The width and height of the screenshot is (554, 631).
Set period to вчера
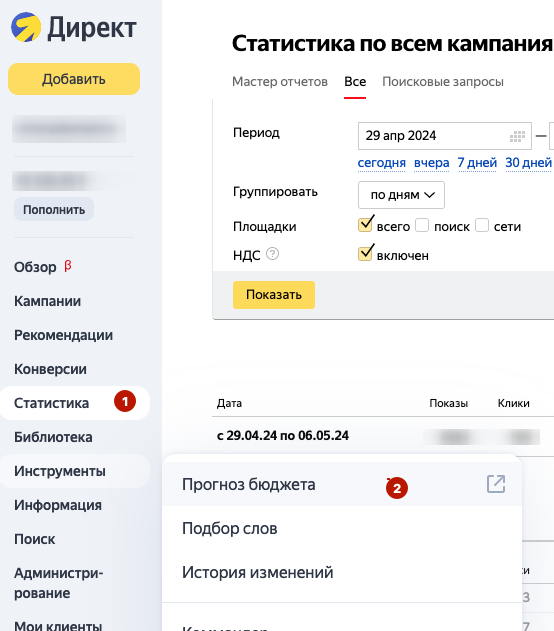[431, 163]
